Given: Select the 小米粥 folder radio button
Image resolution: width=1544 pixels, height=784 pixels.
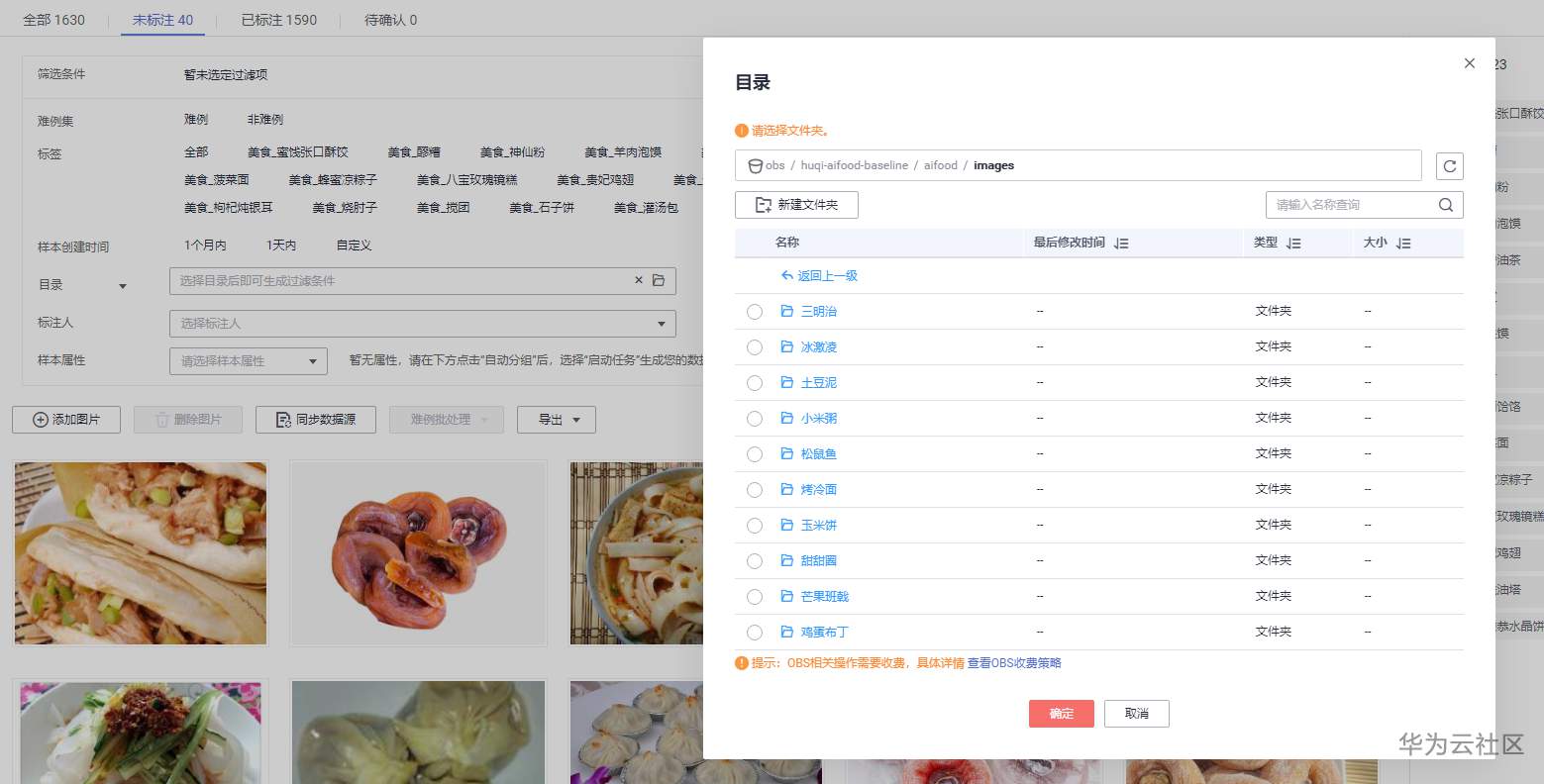Looking at the screenshot, I should 755,419.
